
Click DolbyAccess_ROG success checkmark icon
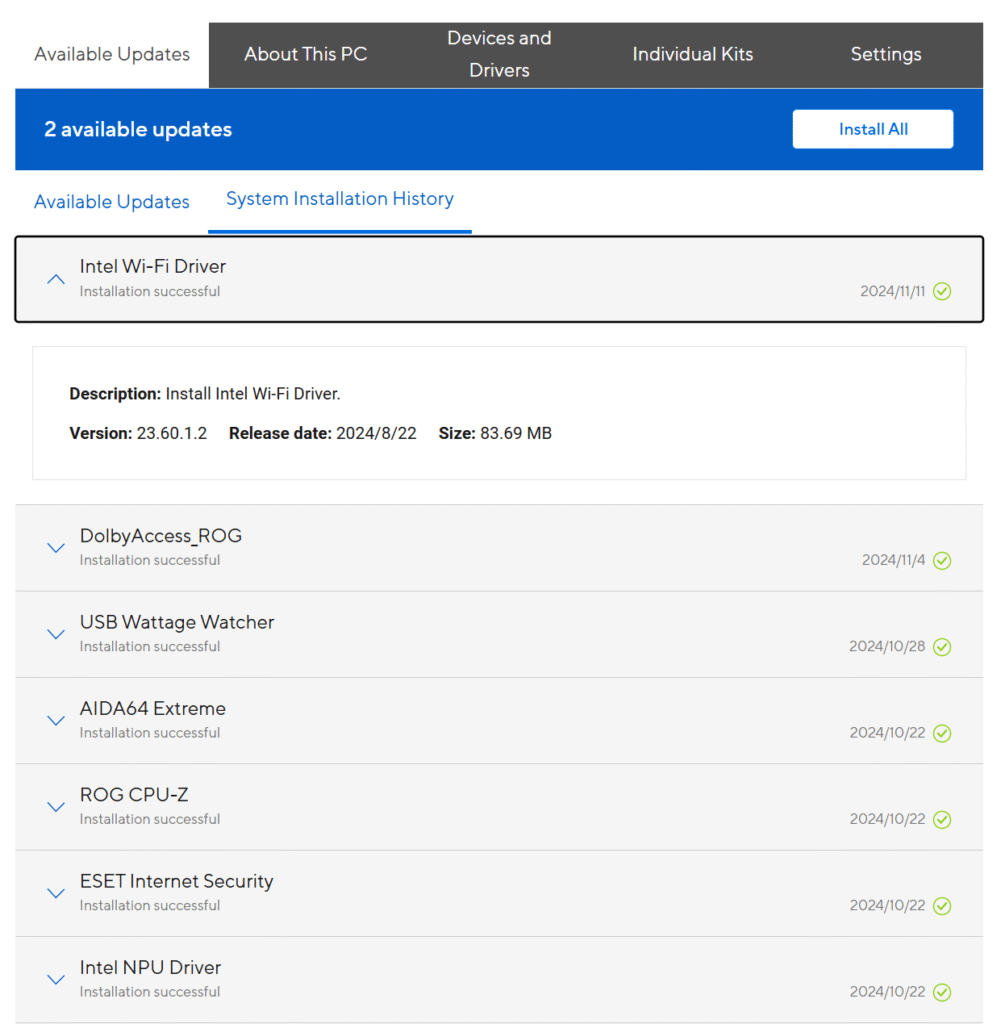(941, 561)
